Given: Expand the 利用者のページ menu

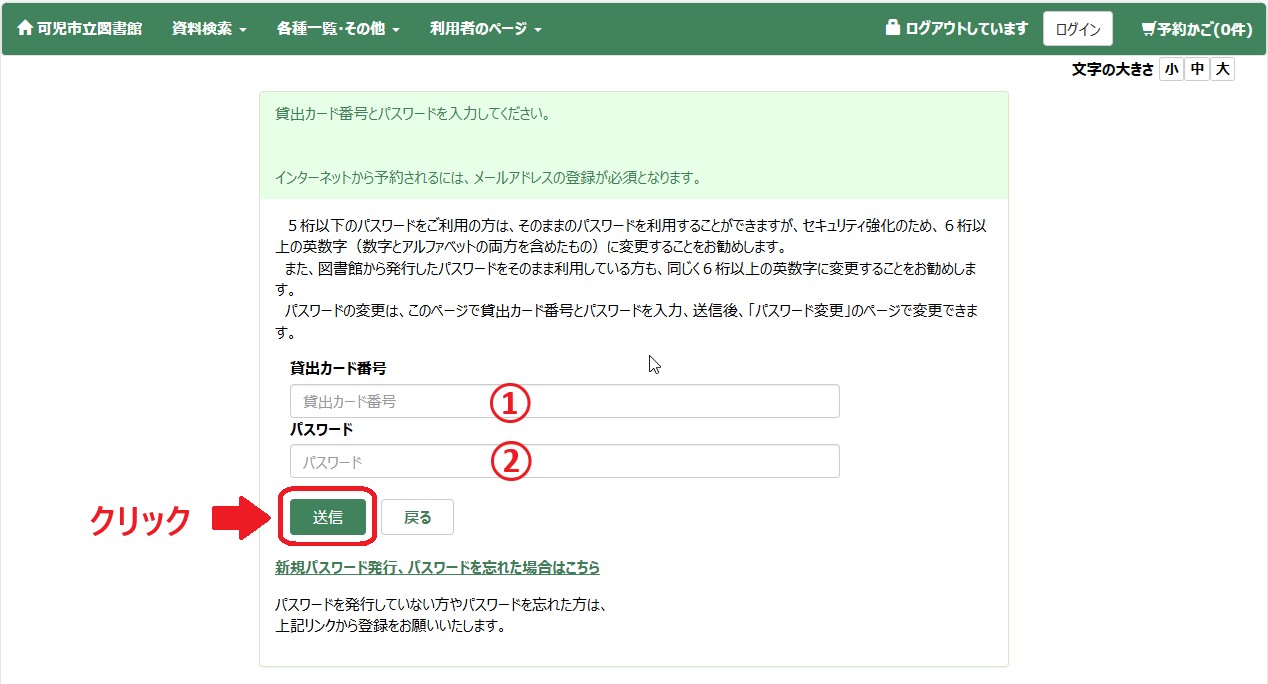Looking at the screenshot, I should pyautogui.click(x=485, y=29).
